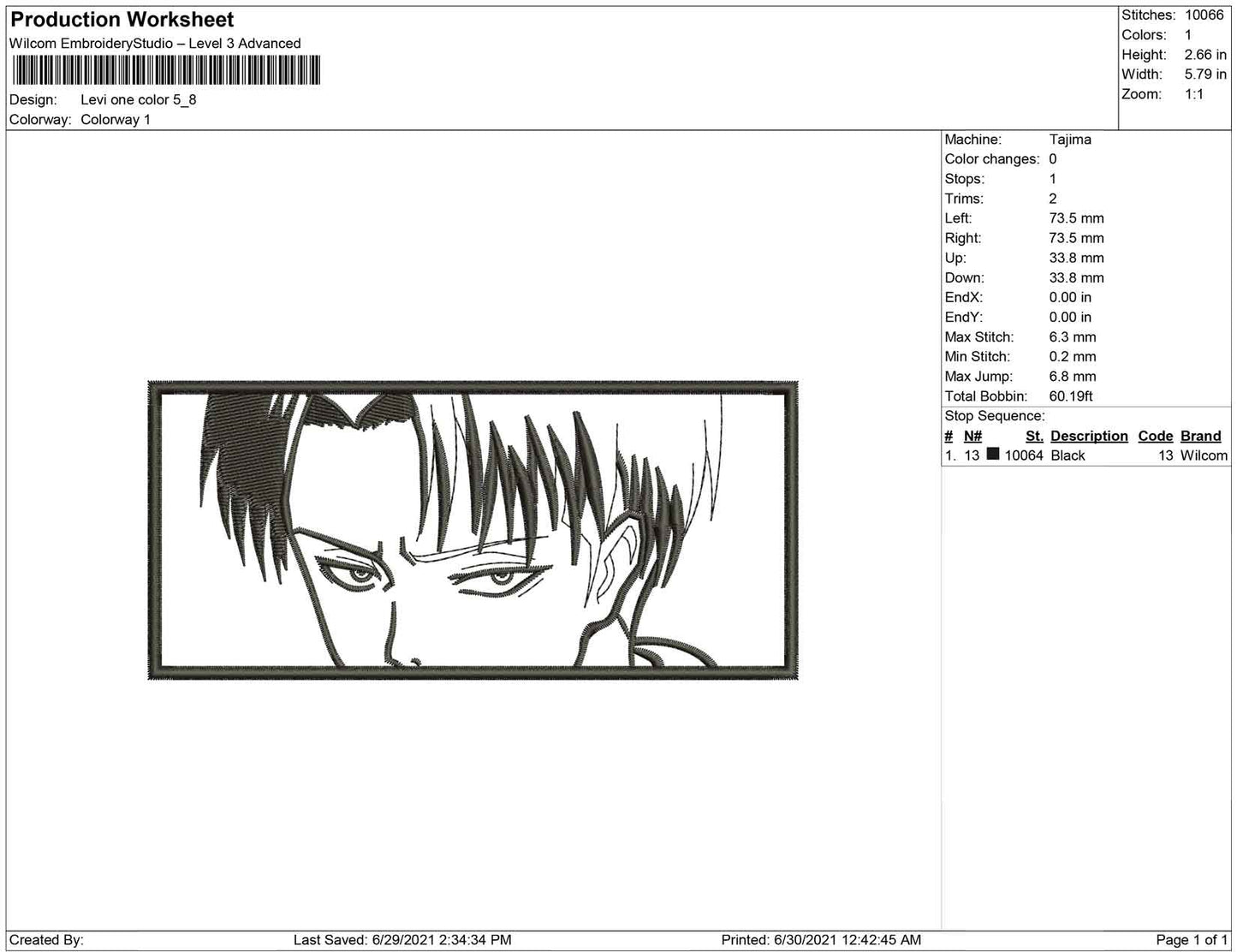
Task: Select the Up value "33.8 mm"
Action: [x=1077, y=258]
